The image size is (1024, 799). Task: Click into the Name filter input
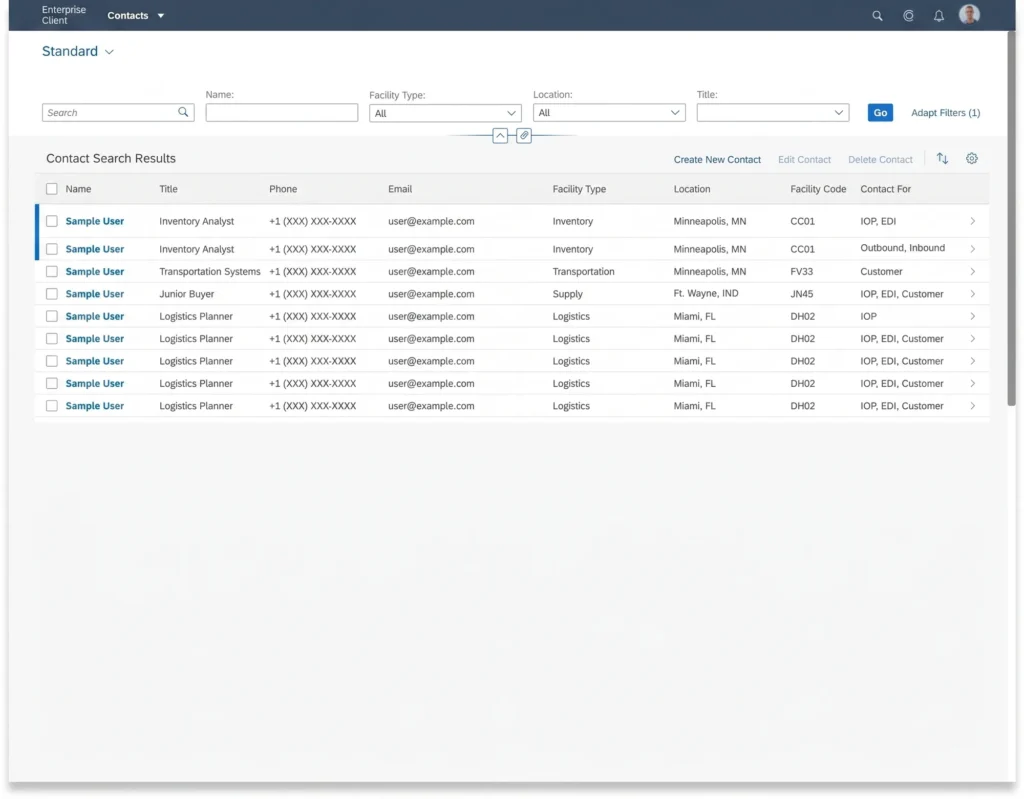pyautogui.click(x=281, y=112)
